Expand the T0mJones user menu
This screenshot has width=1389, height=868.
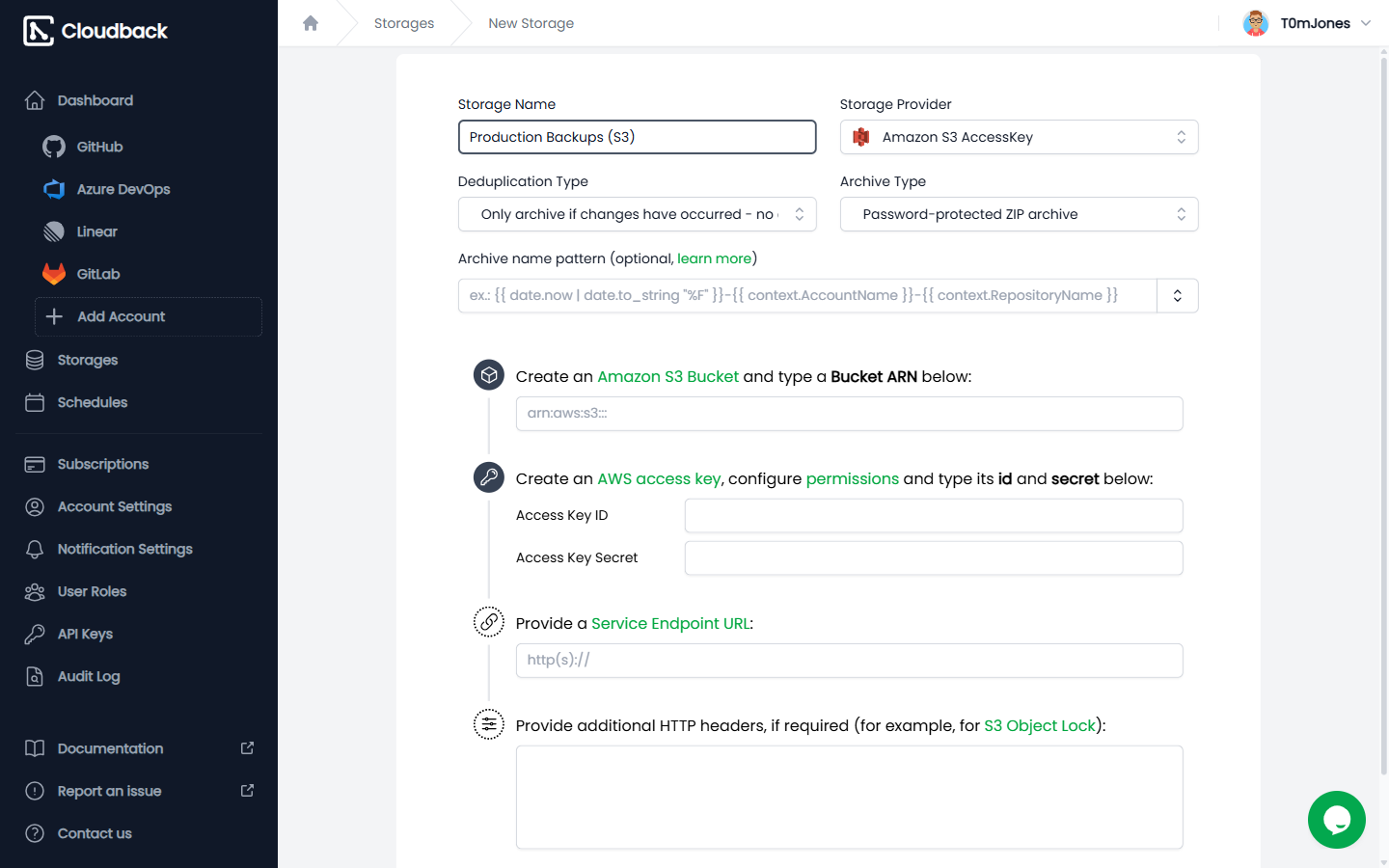1307,23
